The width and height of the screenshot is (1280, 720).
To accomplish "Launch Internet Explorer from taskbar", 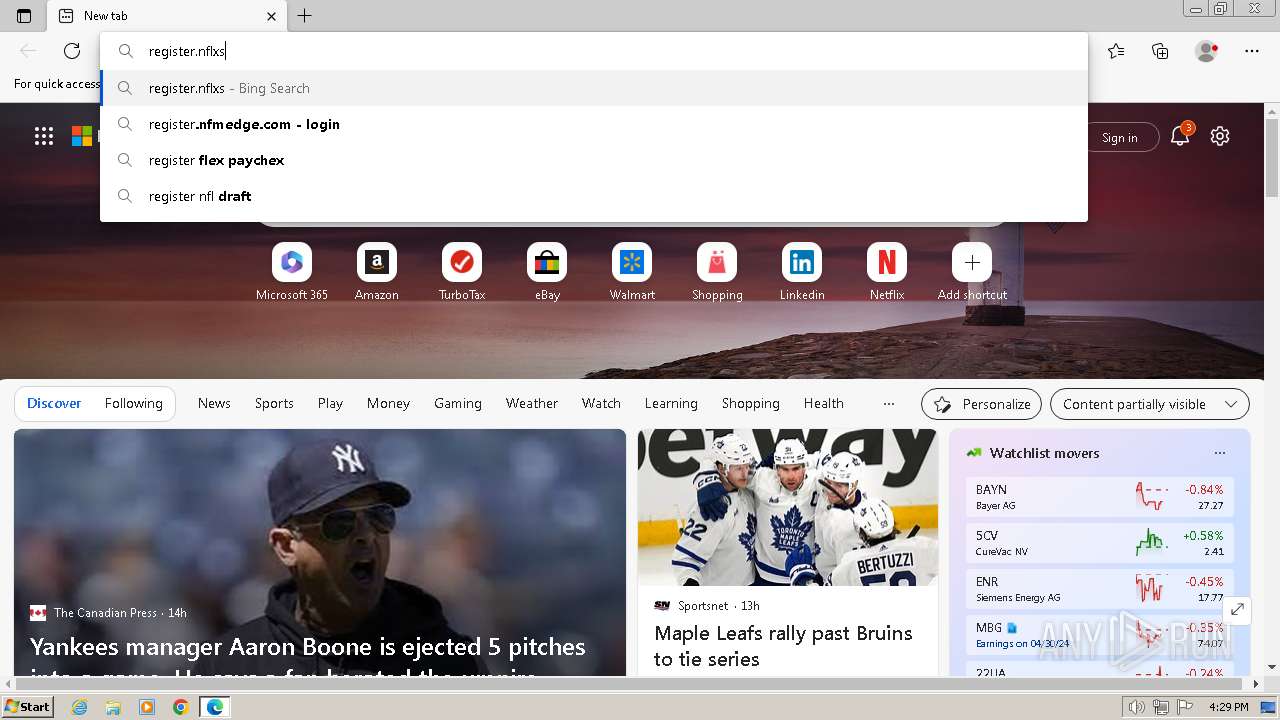I will 79,707.
